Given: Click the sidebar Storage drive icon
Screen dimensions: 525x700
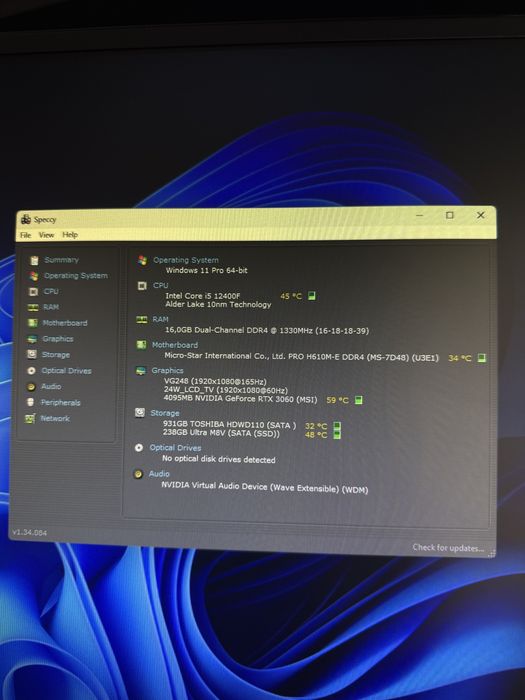Looking at the screenshot, I should (32, 354).
